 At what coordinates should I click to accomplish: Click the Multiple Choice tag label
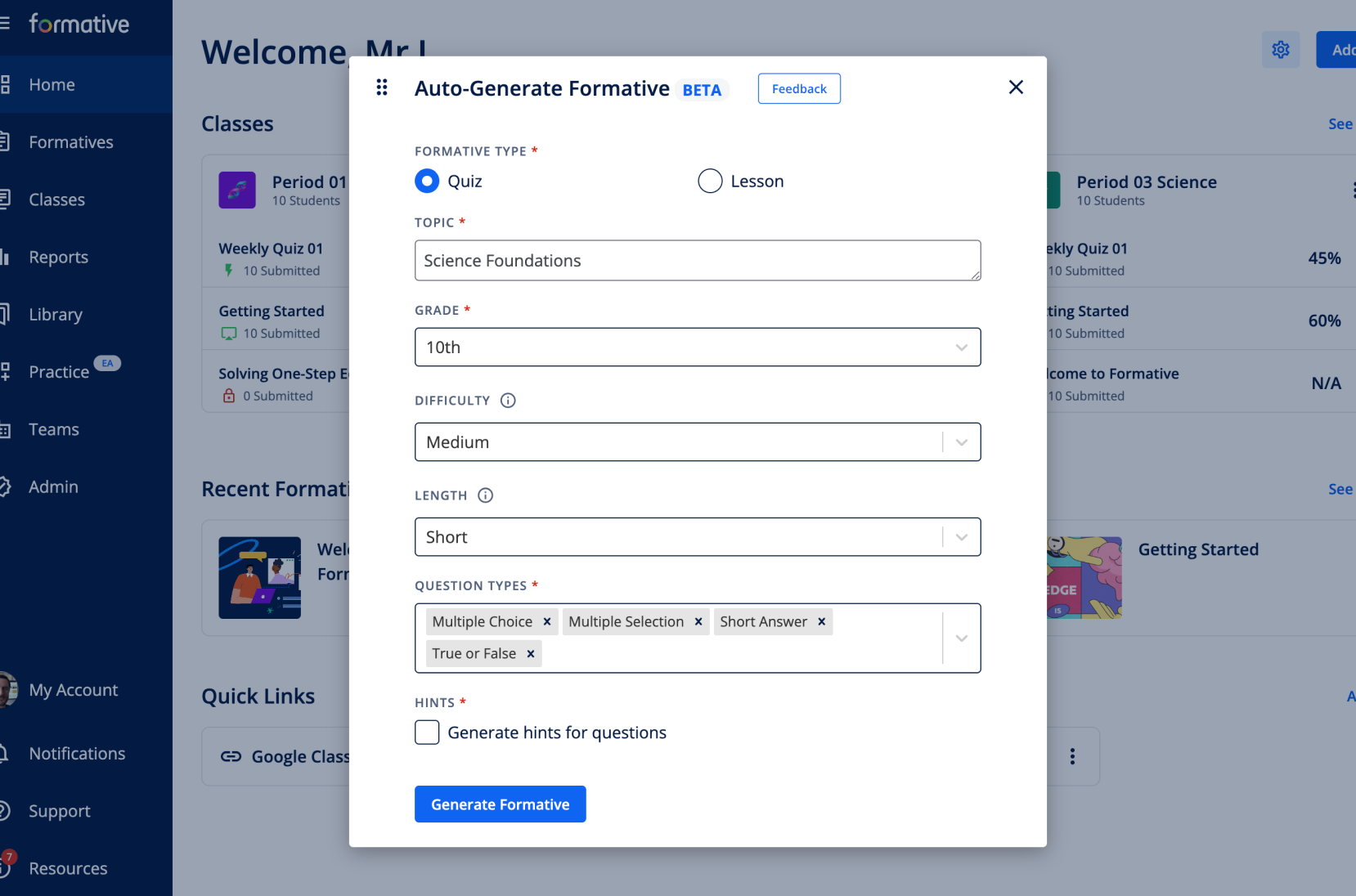tap(483, 622)
